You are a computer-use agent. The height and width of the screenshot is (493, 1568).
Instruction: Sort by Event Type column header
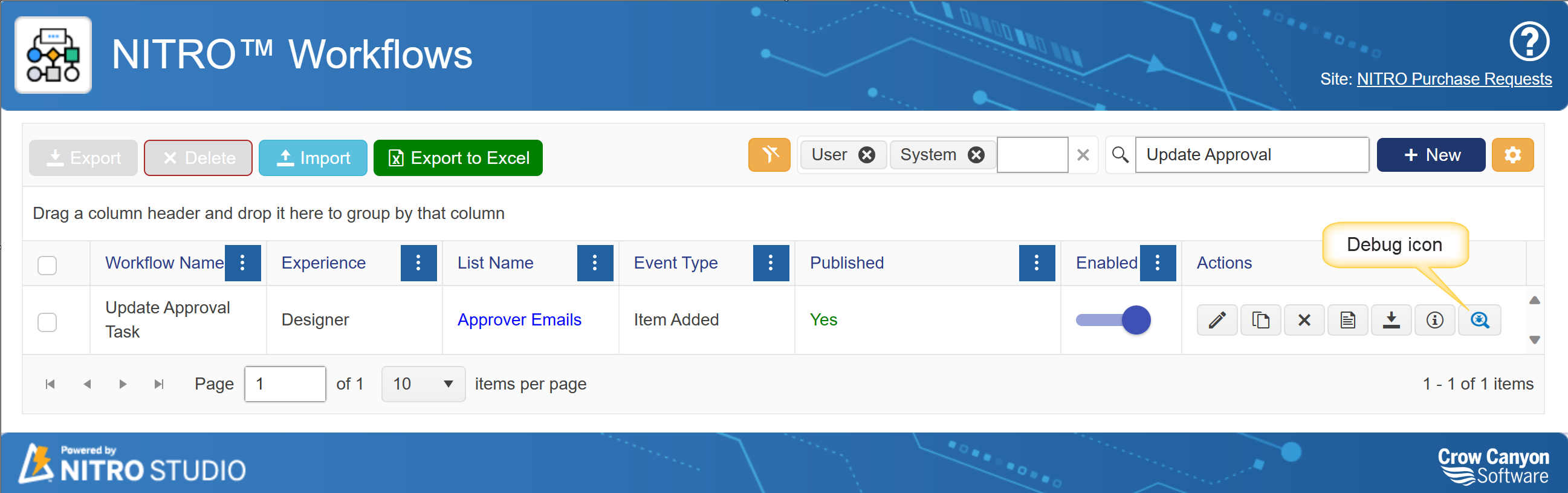point(676,263)
